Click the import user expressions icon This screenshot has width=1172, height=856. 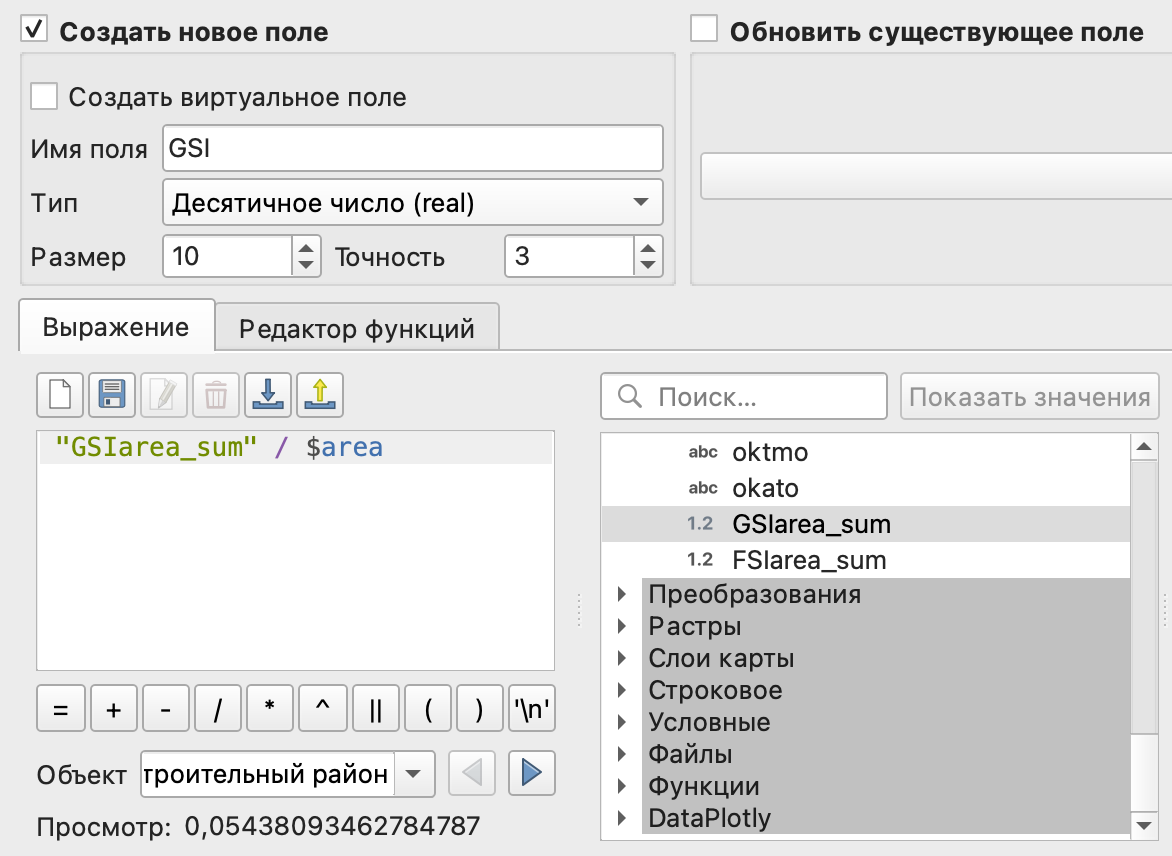[267, 395]
